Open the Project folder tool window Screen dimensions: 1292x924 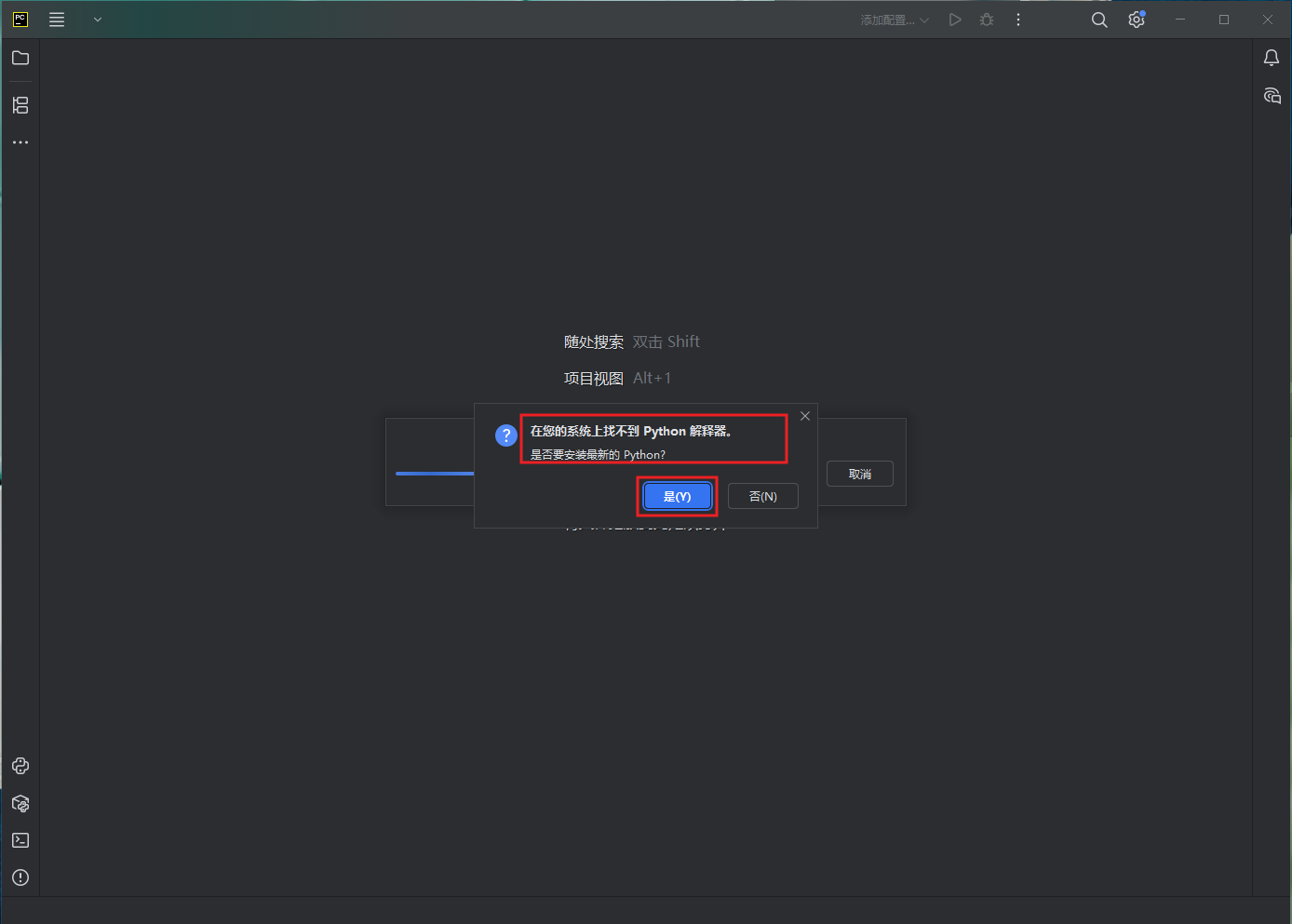pyautogui.click(x=20, y=58)
